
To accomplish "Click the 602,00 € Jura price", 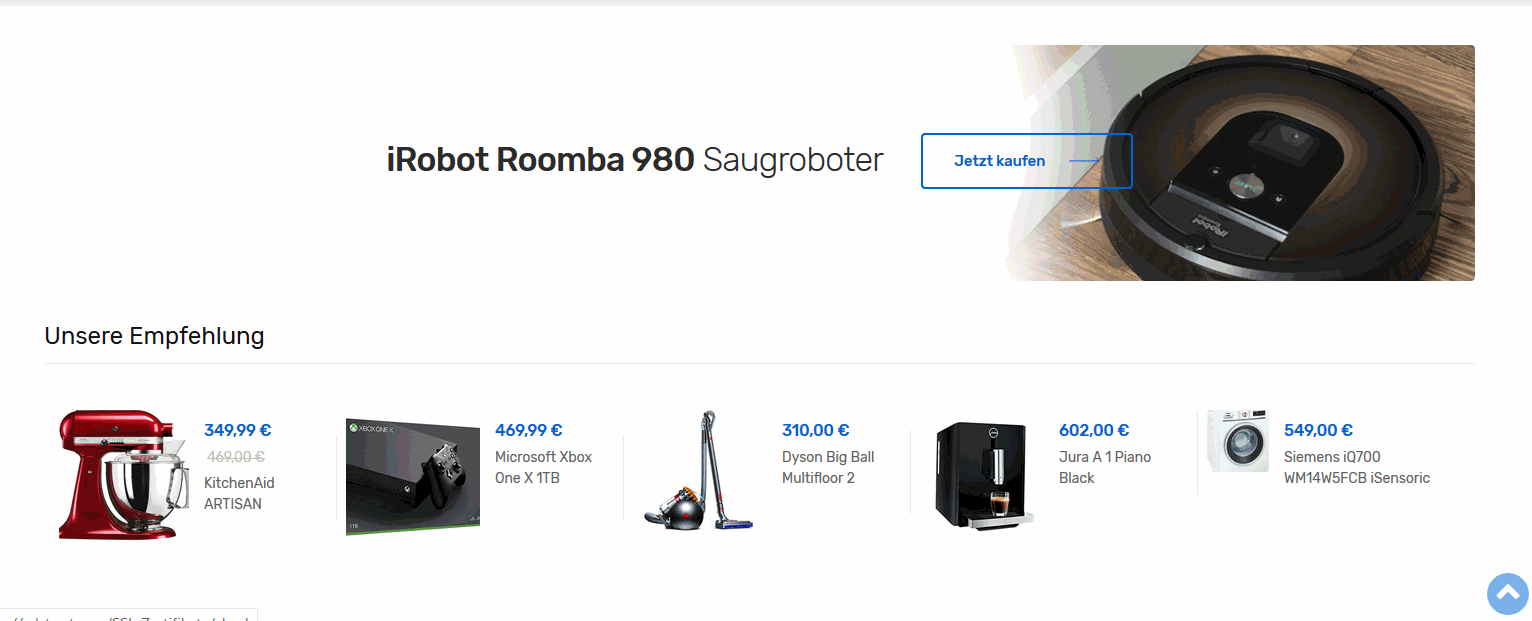I will 1094,430.
